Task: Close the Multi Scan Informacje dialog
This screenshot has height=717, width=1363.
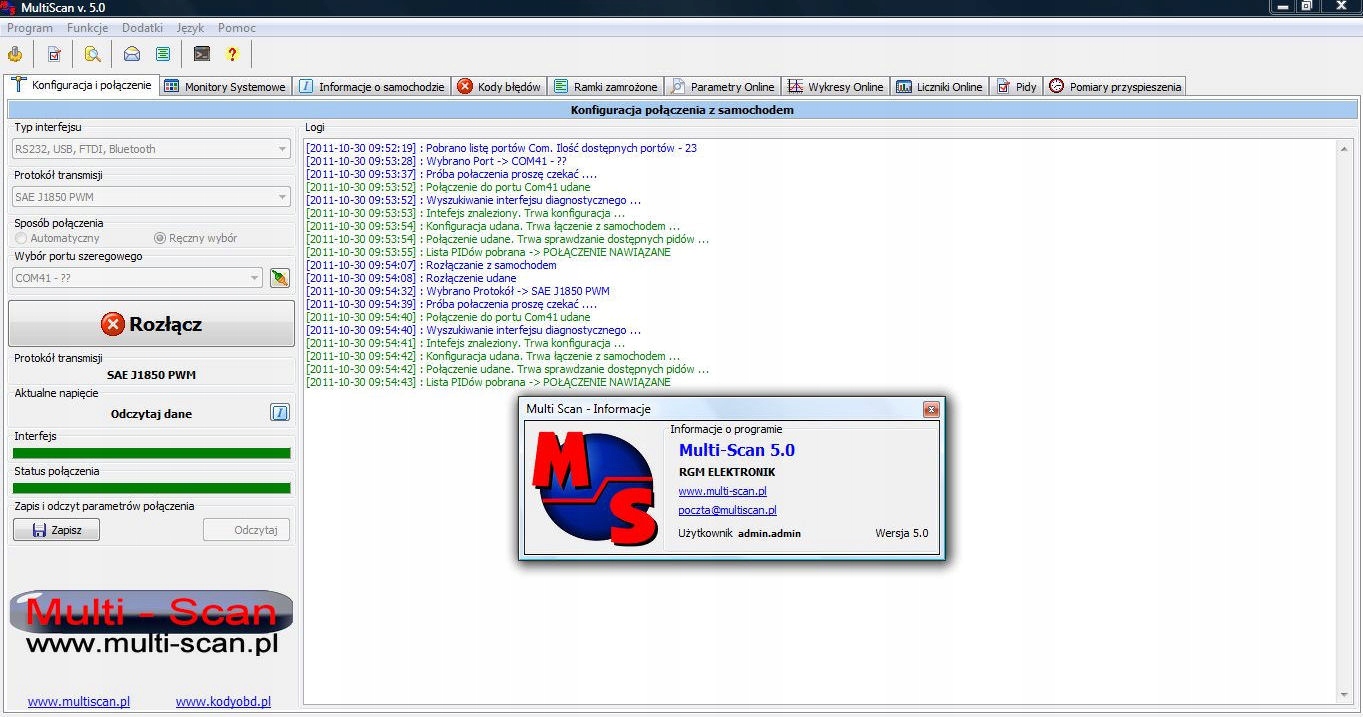Action: tap(931, 409)
